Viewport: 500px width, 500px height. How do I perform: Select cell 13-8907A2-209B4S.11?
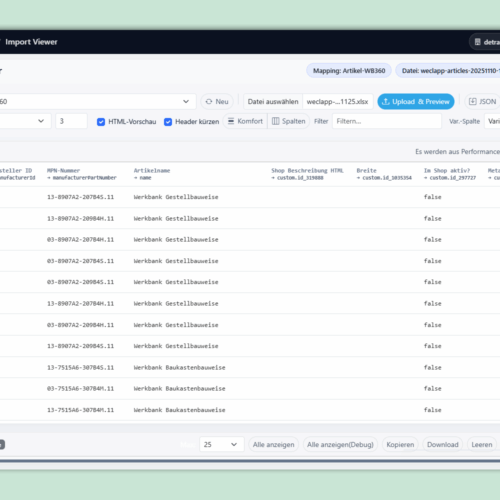[x=80, y=346]
